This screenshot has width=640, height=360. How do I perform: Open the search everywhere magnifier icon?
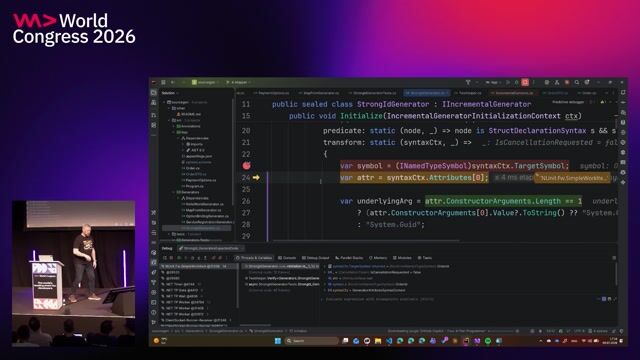[577, 82]
